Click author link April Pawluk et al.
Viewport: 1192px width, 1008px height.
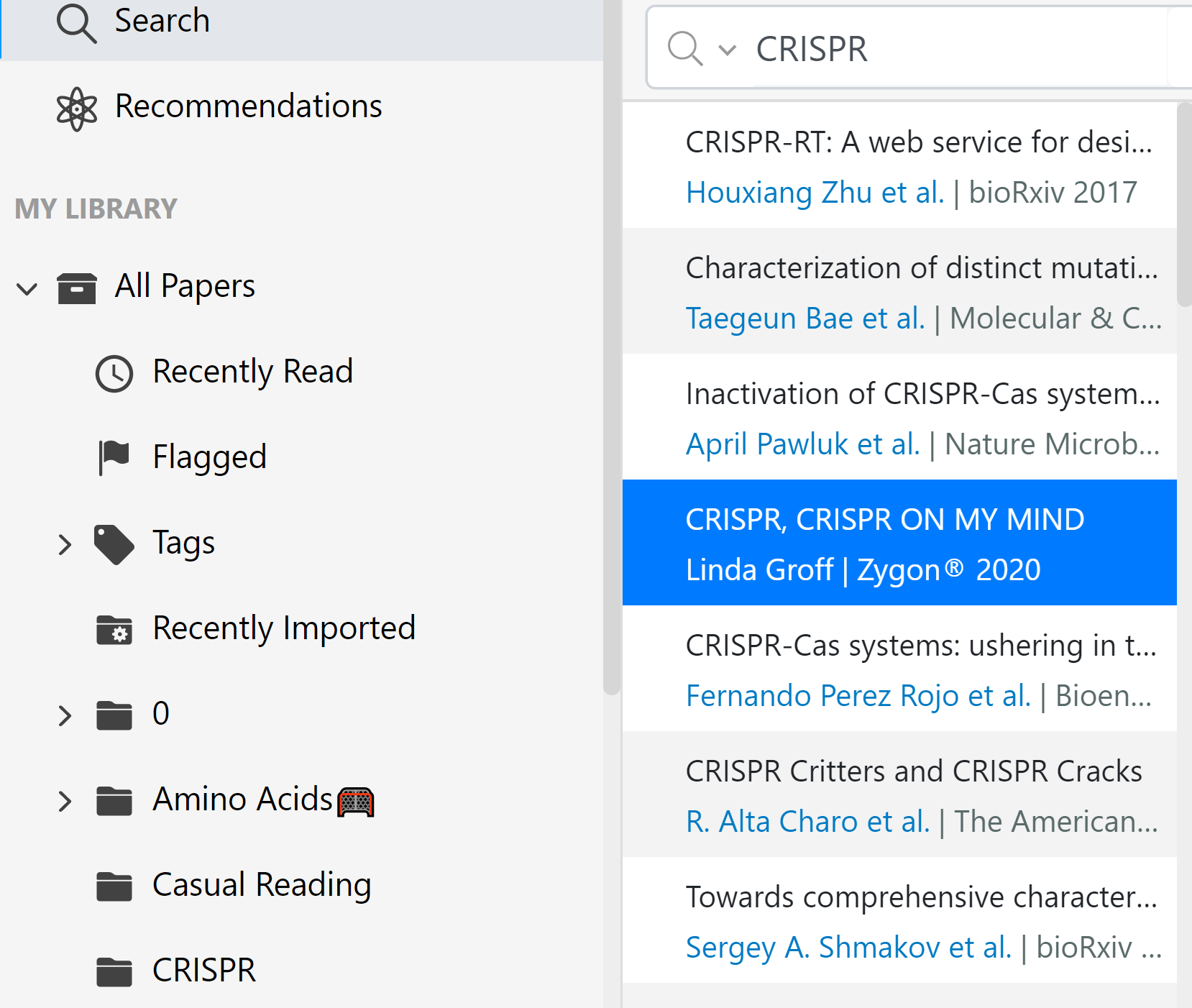(x=802, y=444)
